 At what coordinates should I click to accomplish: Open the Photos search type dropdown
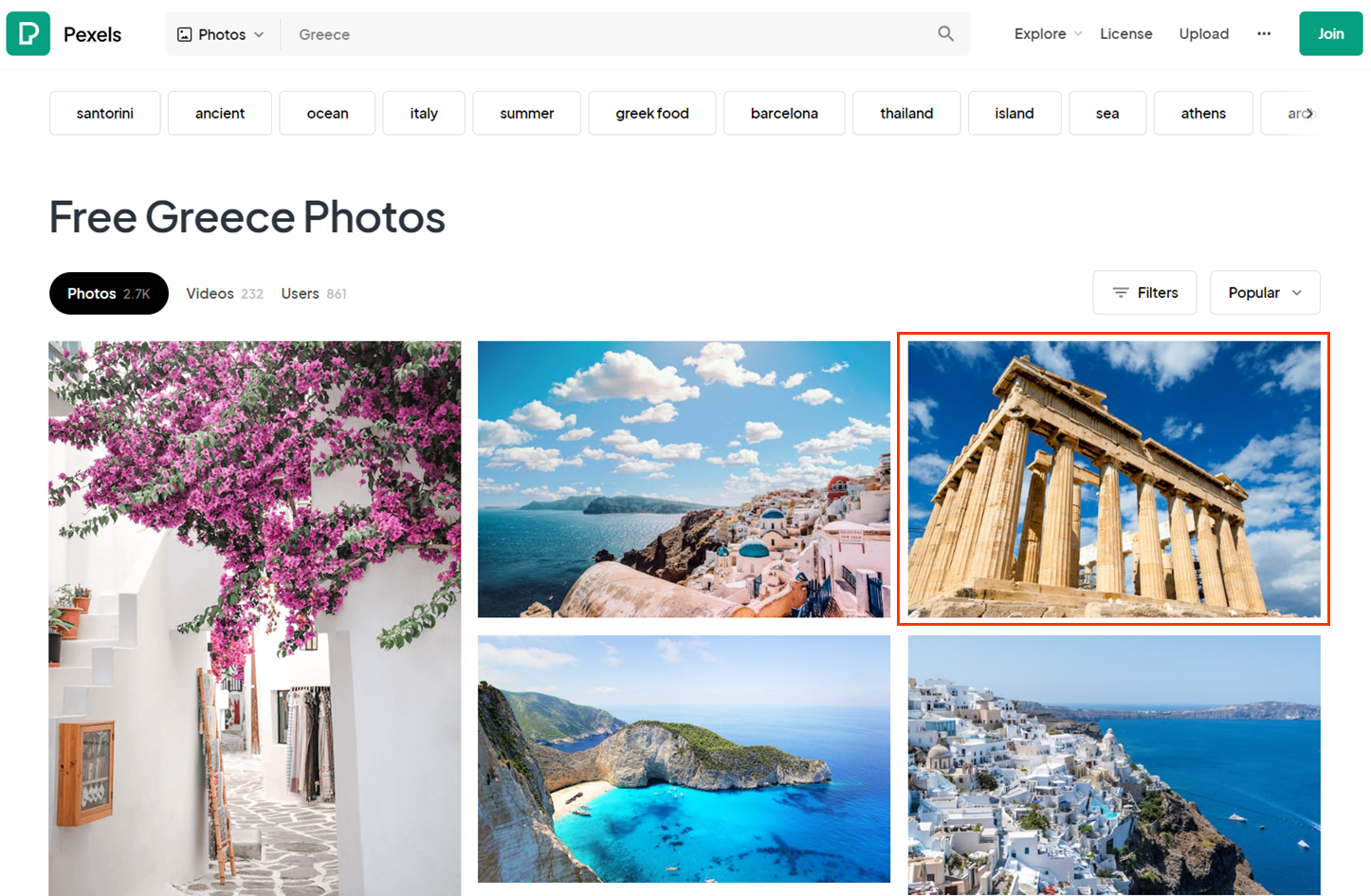[222, 34]
